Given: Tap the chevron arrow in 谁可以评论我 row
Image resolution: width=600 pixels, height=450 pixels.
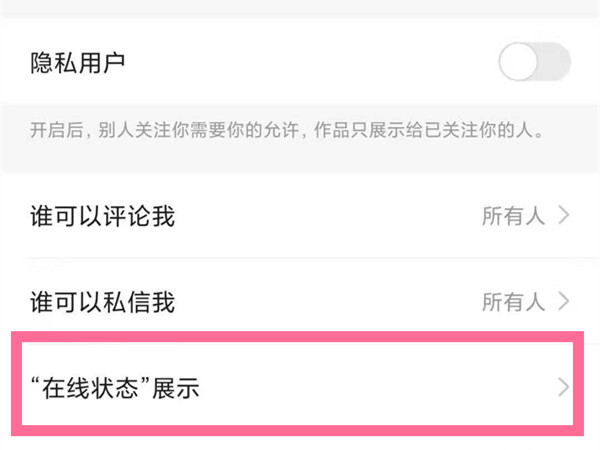Looking at the screenshot, I should pyautogui.click(x=564, y=215).
